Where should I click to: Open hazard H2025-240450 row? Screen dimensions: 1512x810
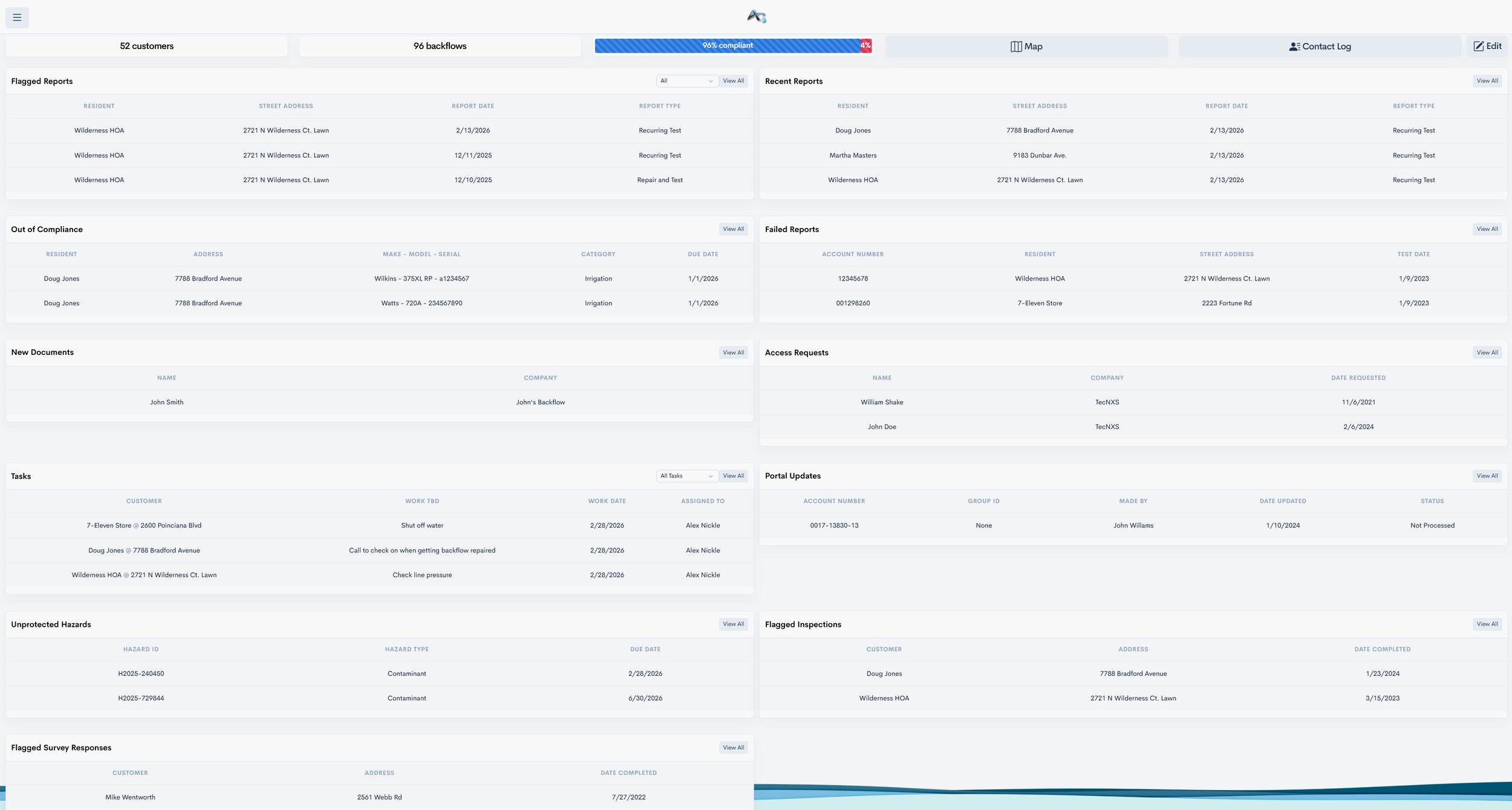141,674
